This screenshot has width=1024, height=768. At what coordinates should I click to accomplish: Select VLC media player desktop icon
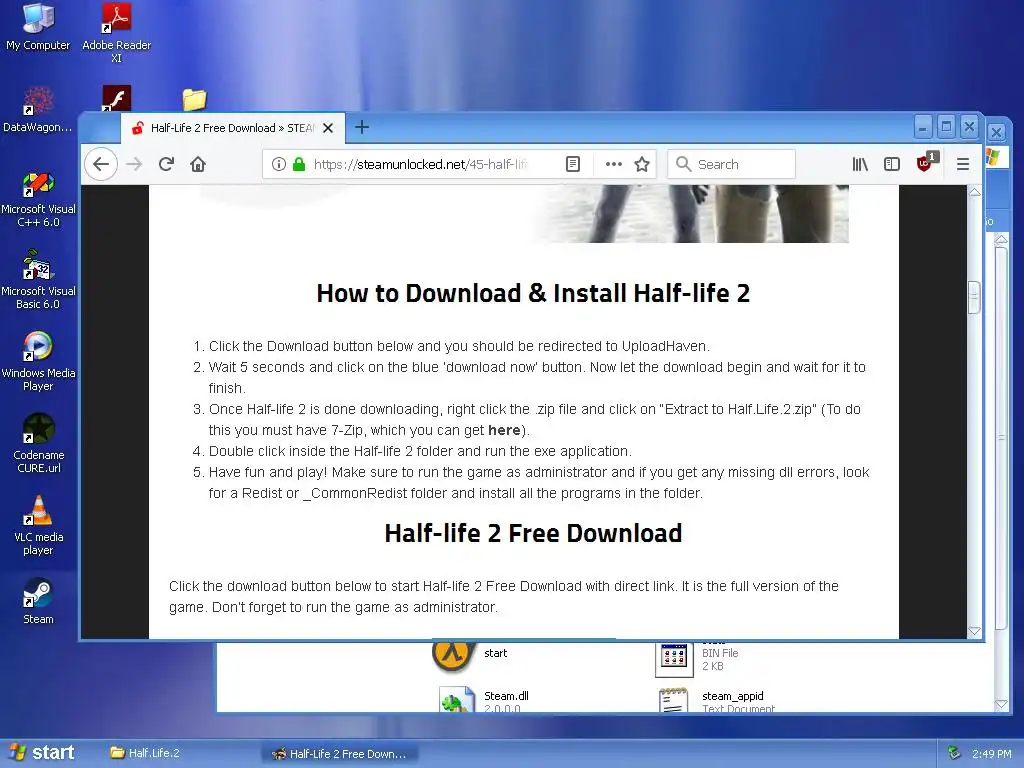[38, 526]
